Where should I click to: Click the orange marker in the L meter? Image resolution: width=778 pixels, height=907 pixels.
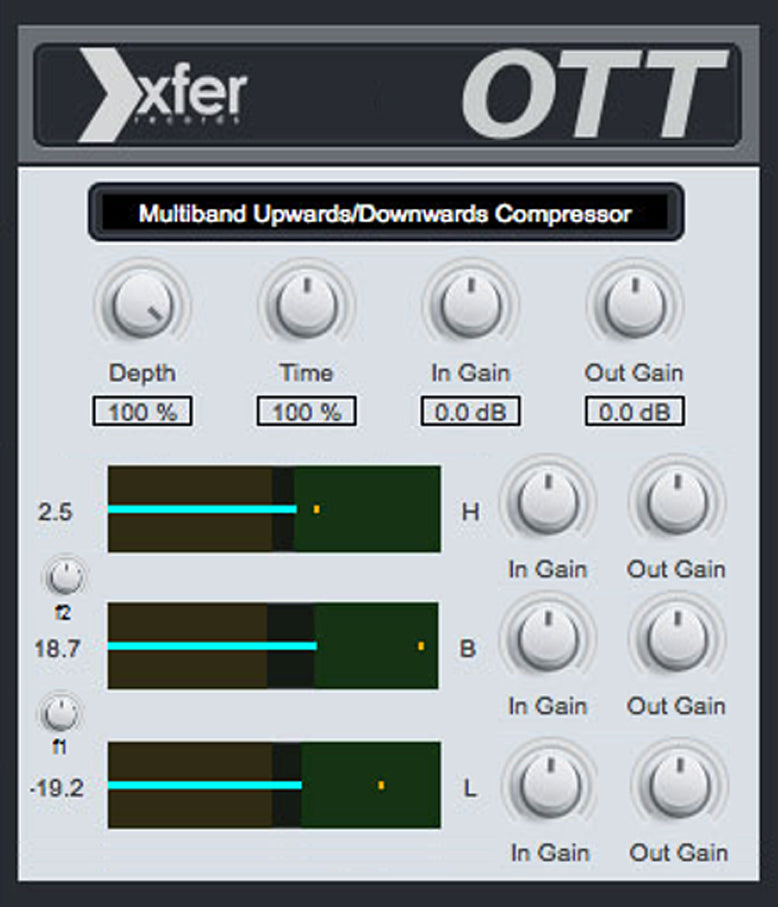click(381, 785)
